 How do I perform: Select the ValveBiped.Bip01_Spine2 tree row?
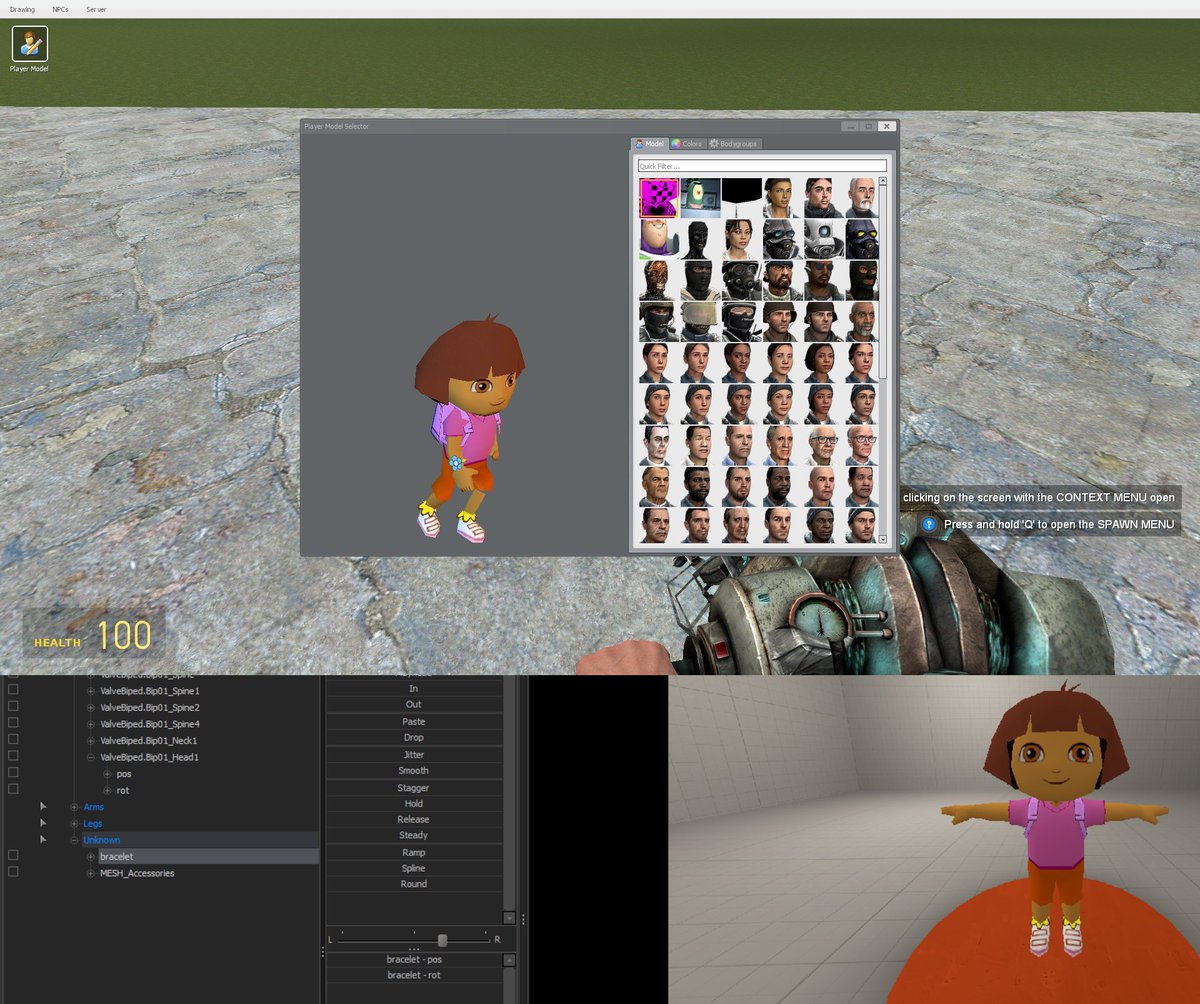[149, 707]
